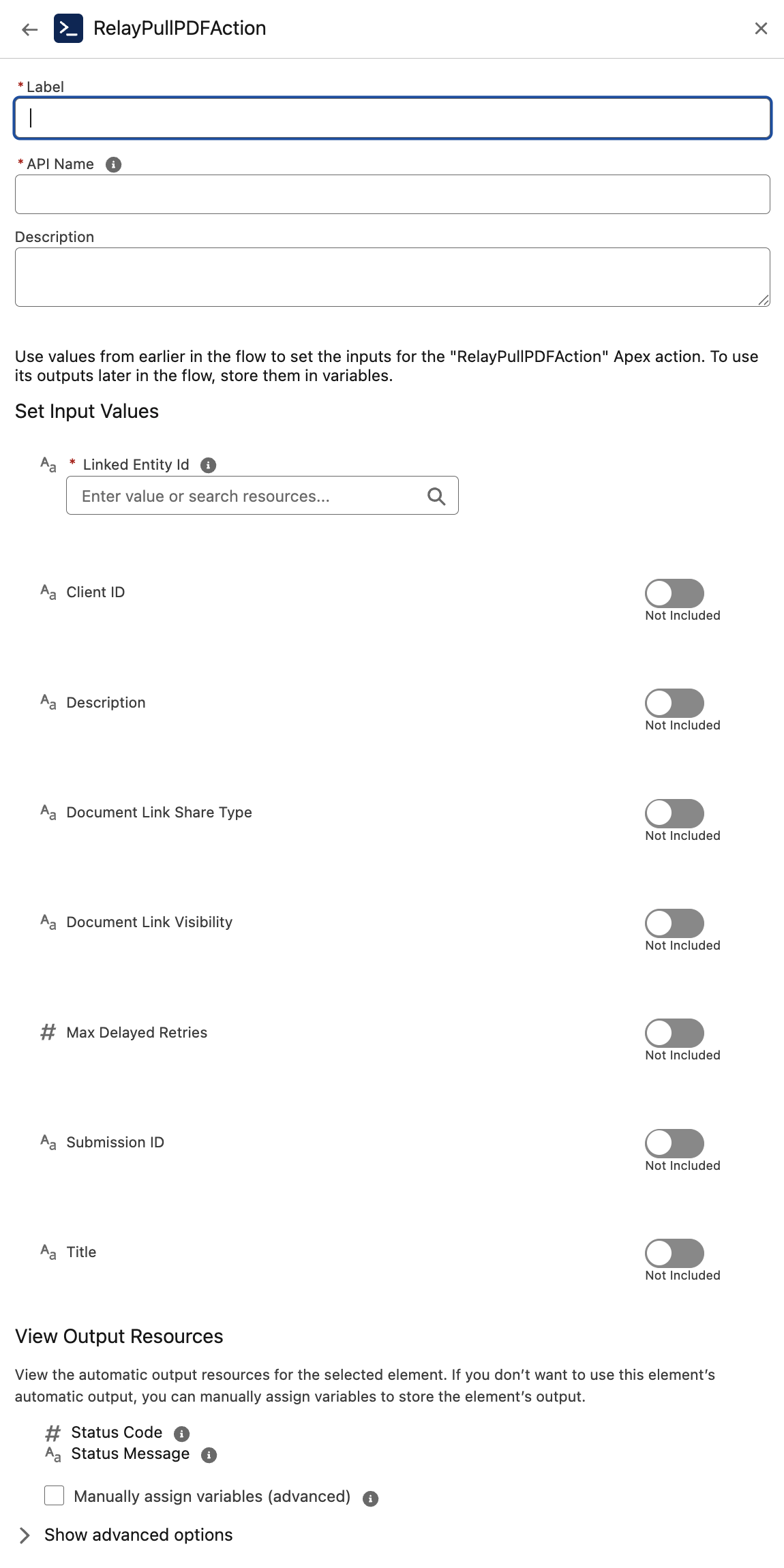The image size is (784, 1568).
Task: Close the RelayPullPDFAction panel
Action: pos(761,29)
